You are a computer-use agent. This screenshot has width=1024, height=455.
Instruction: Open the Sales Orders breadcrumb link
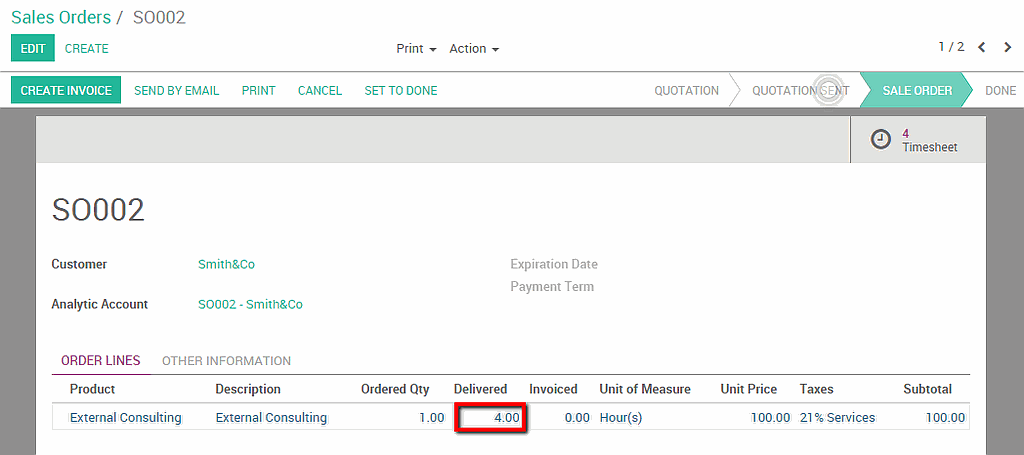click(61, 17)
